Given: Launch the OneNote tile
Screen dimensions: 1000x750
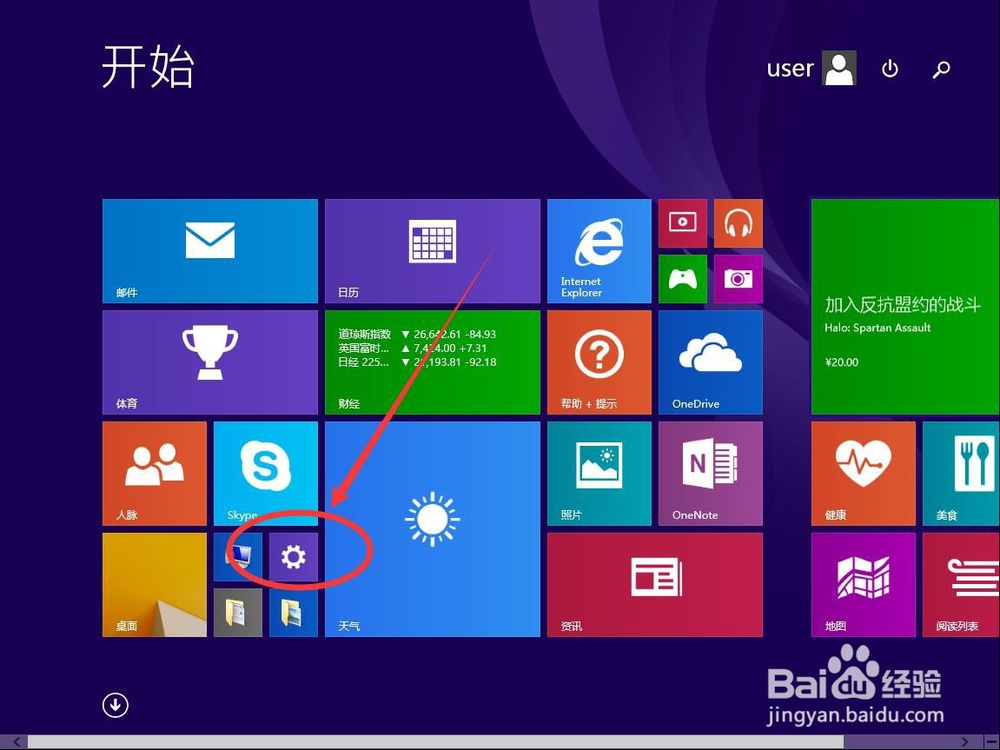Looking at the screenshot, I should tap(710, 473).
